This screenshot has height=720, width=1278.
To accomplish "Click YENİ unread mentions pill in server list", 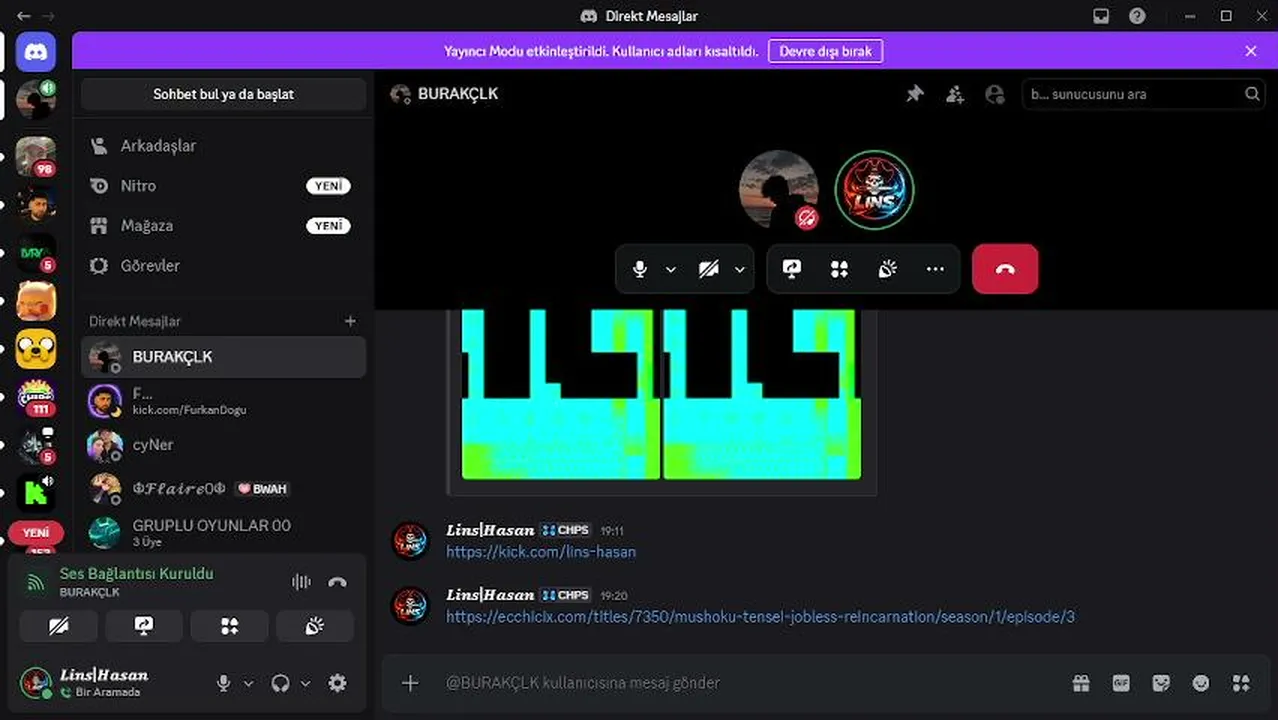I will (x=36, y=532).
